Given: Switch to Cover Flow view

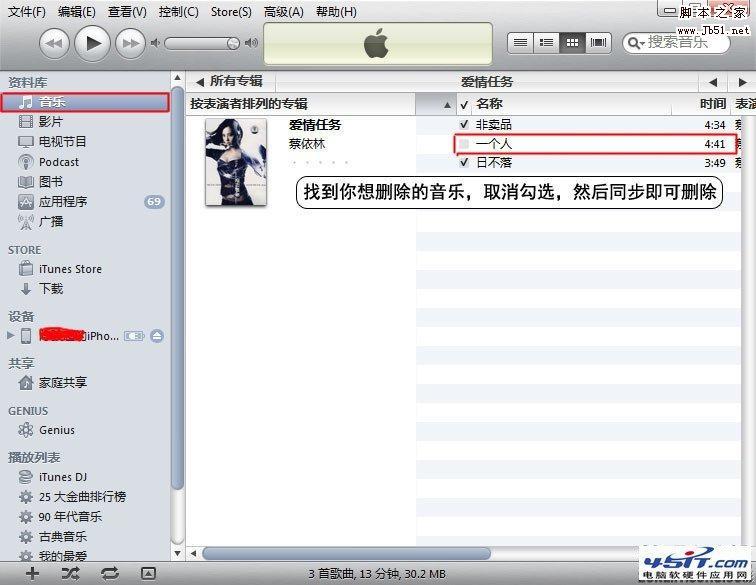Looking at the screenshot, I should tap(599, 42).
